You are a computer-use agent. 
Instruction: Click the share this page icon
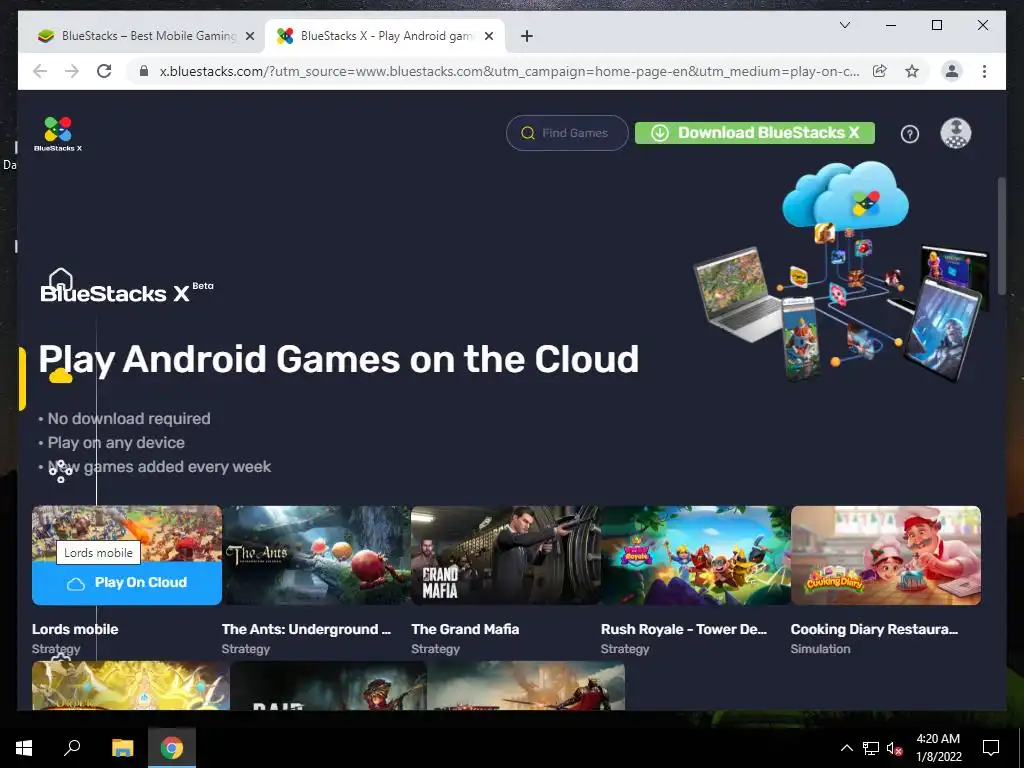pyautogui.click(x=880, y=71)
